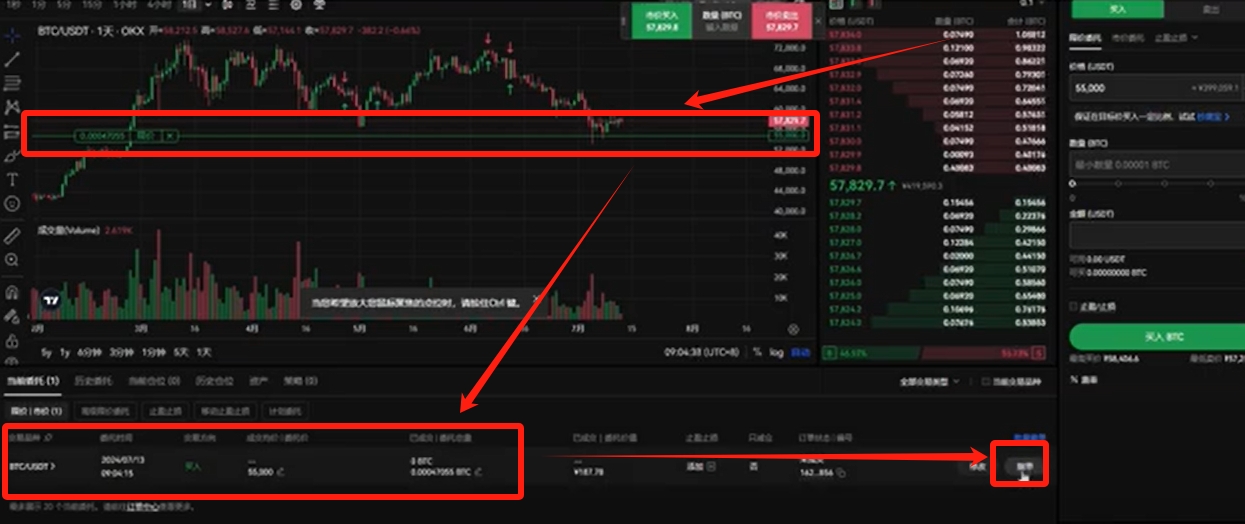Expand the stop order type dropdown
The height and width of the screenshot is (524, 1245).
tap(1175, 37)
